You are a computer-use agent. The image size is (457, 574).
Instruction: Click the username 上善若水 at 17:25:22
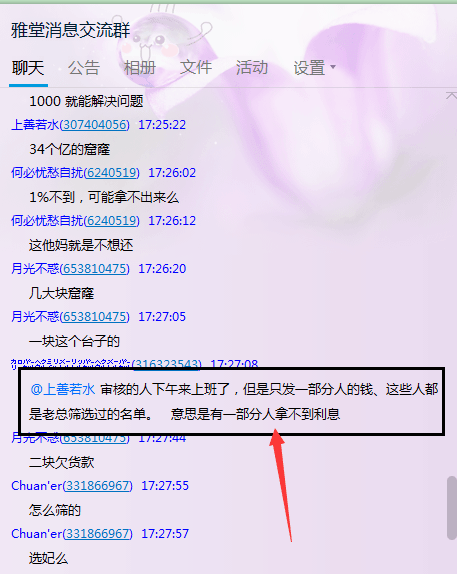click(x=35, y=125)
